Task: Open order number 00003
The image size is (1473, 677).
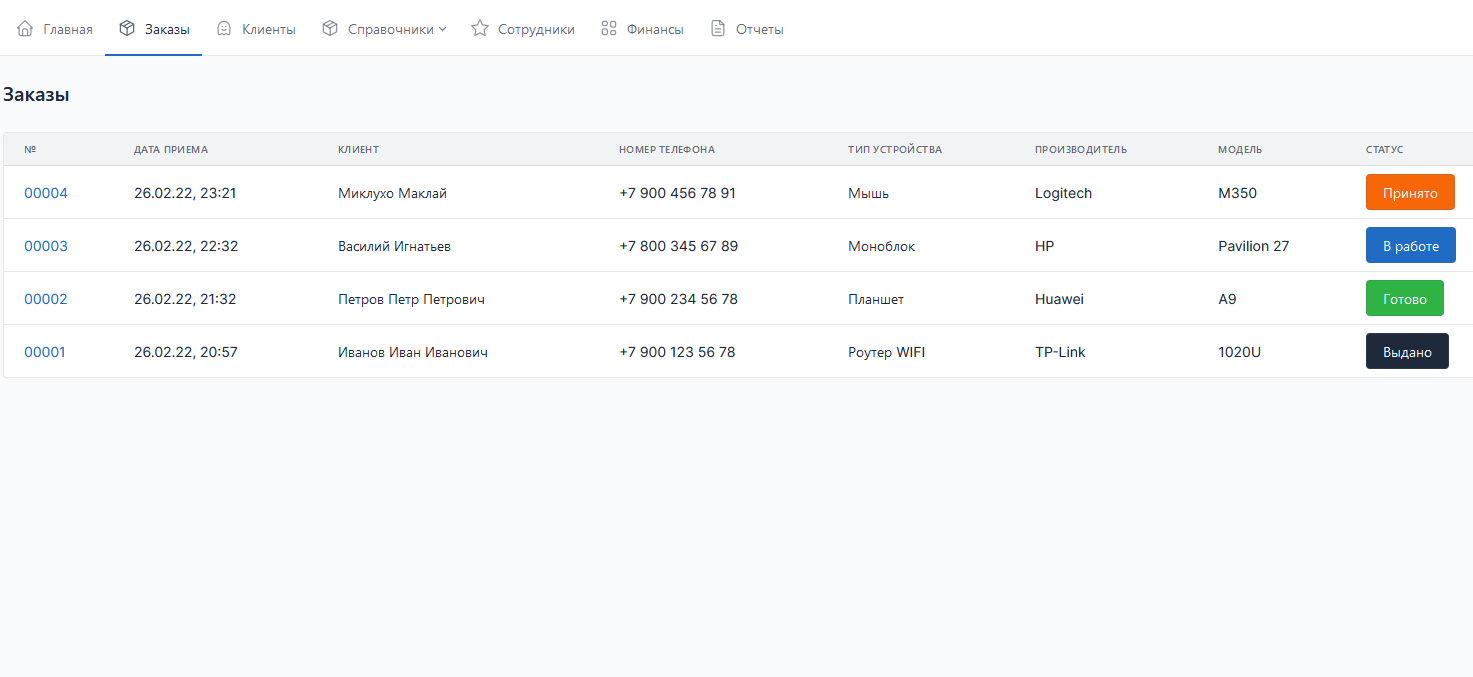Action: point(46,246)
